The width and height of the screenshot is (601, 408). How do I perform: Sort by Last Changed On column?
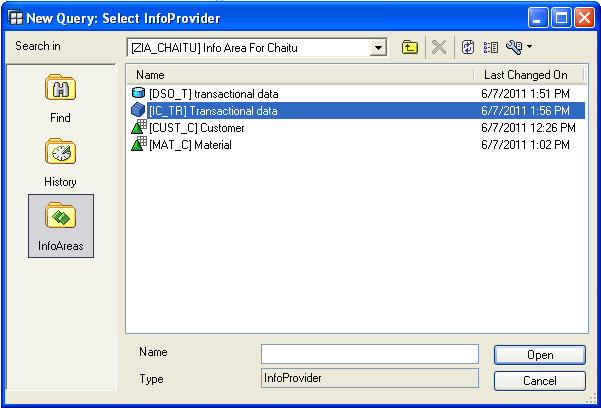coord(529,75)
